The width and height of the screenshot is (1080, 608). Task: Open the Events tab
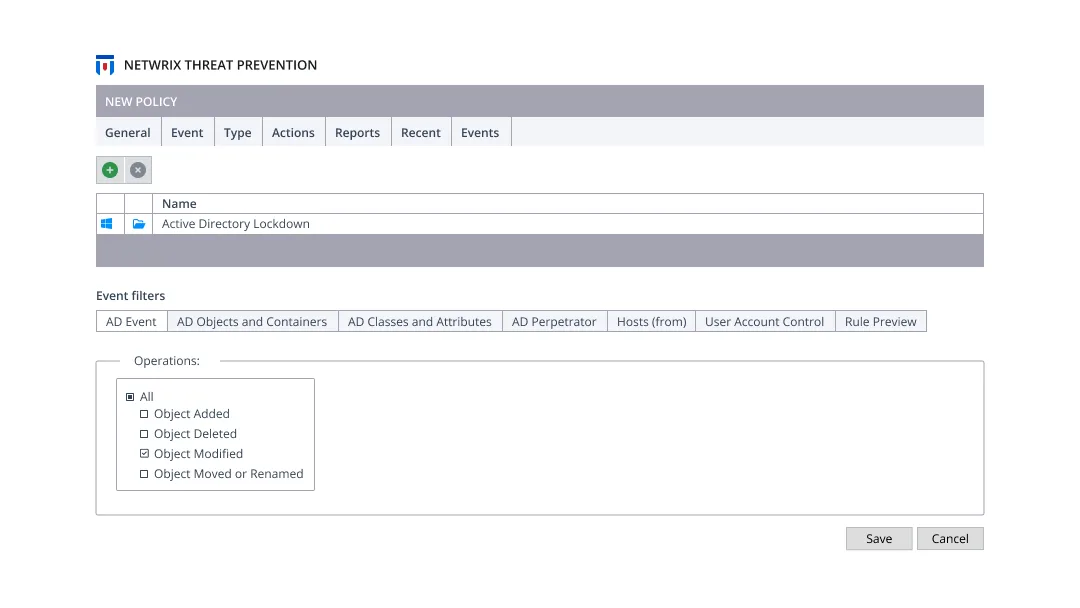tap(480, 132)
